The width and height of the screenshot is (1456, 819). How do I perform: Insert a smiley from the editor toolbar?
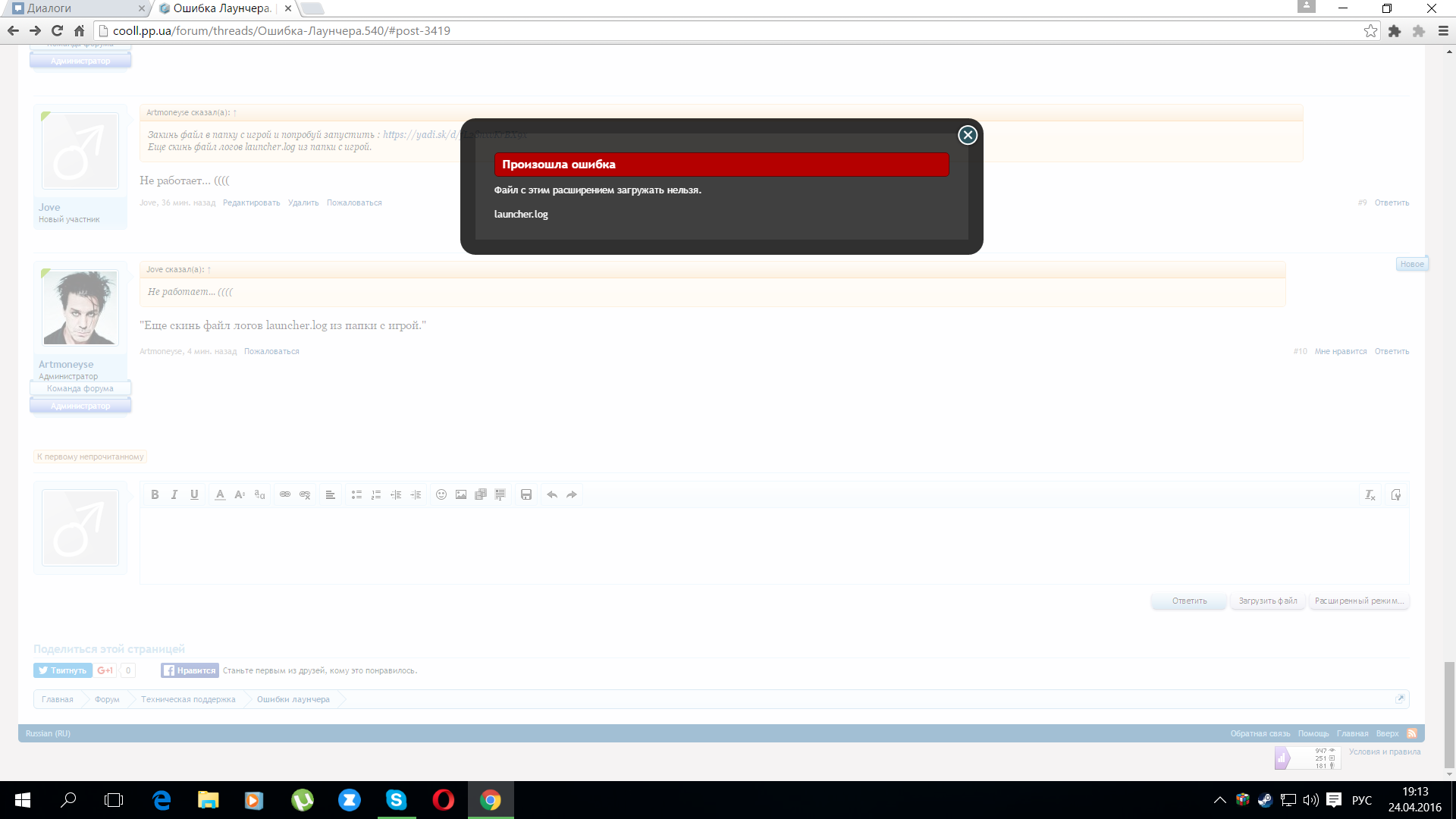[x=441, y=494]
